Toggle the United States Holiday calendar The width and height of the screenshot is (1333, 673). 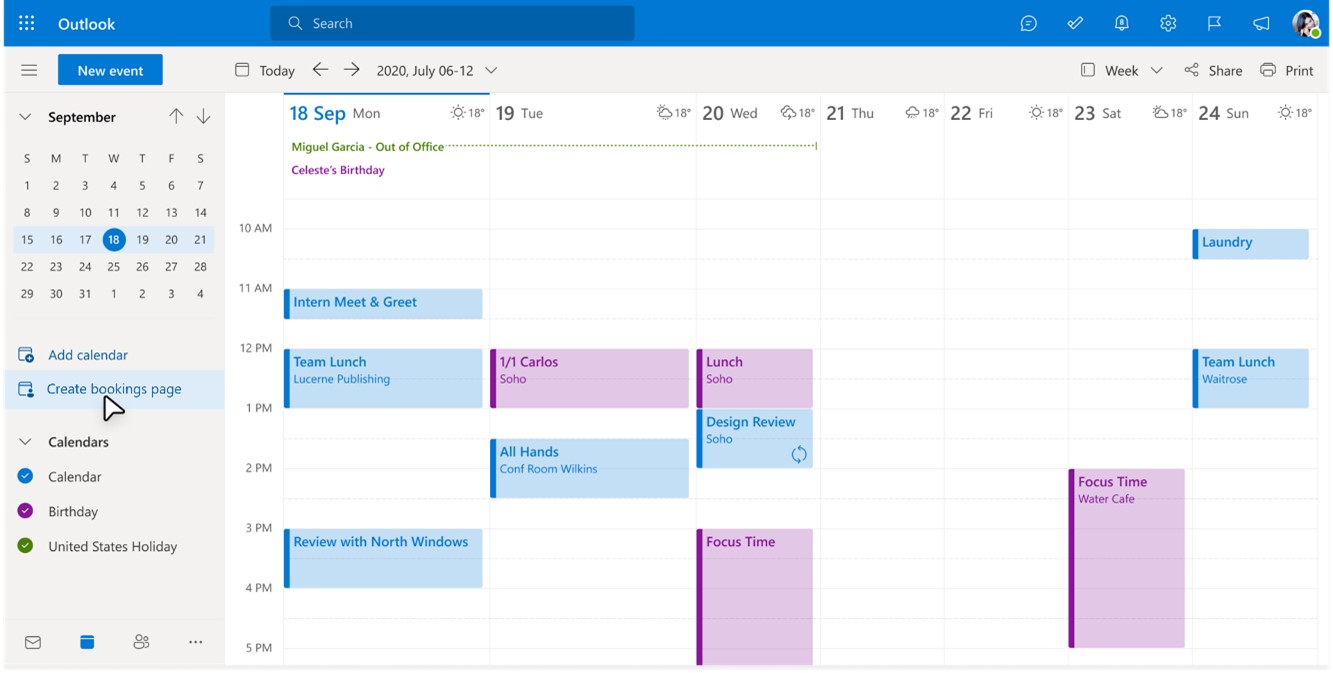23,546
